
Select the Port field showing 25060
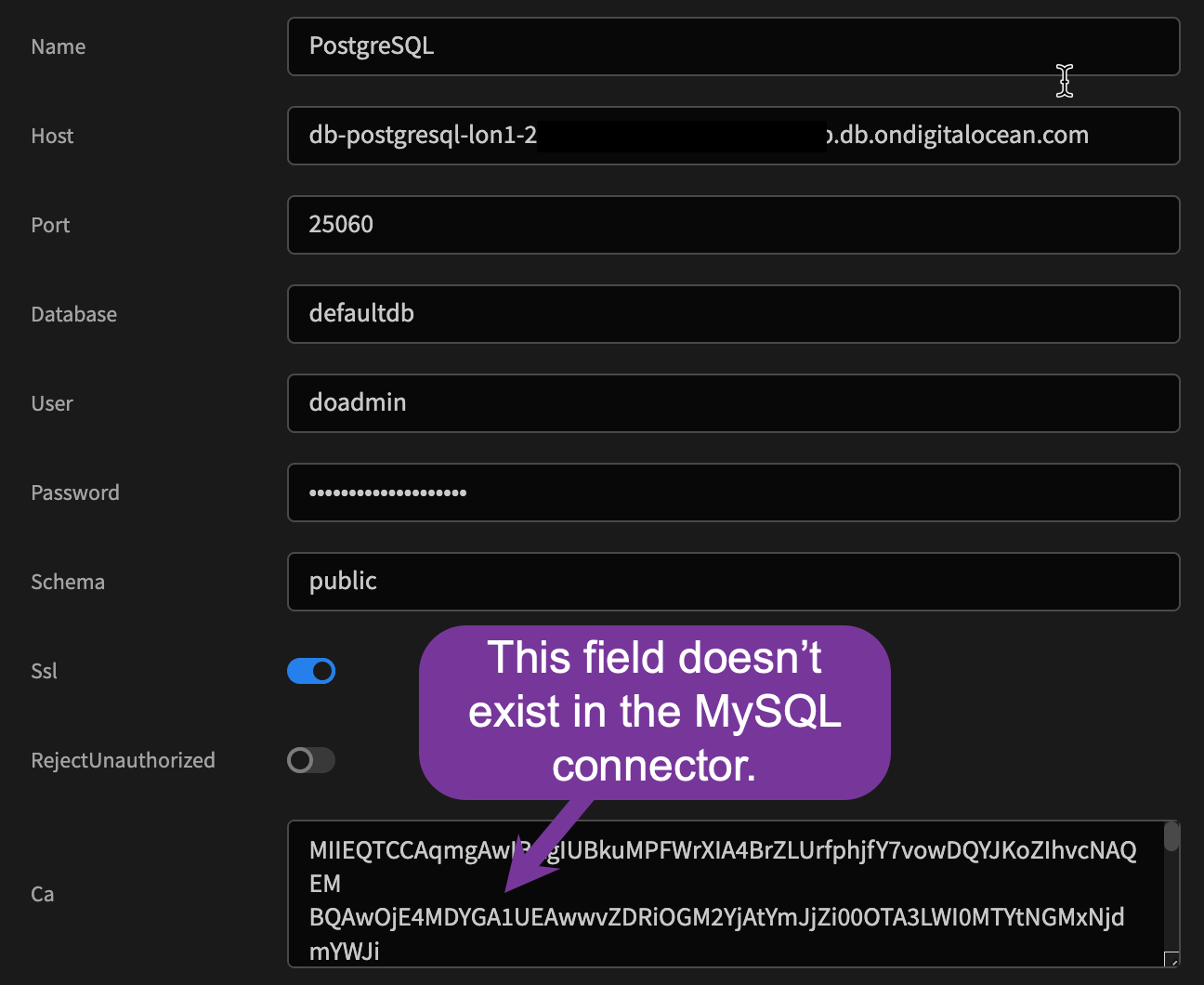(733, 225)
